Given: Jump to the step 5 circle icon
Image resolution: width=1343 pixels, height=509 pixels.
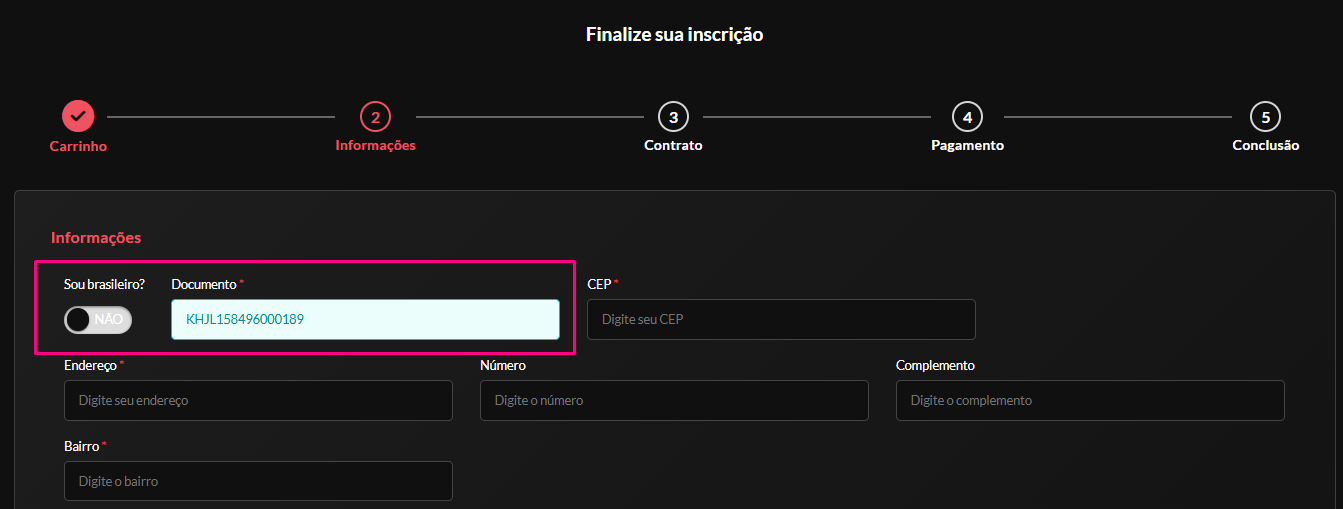Looking at the screenshot, I should [x=1265, y=117].
